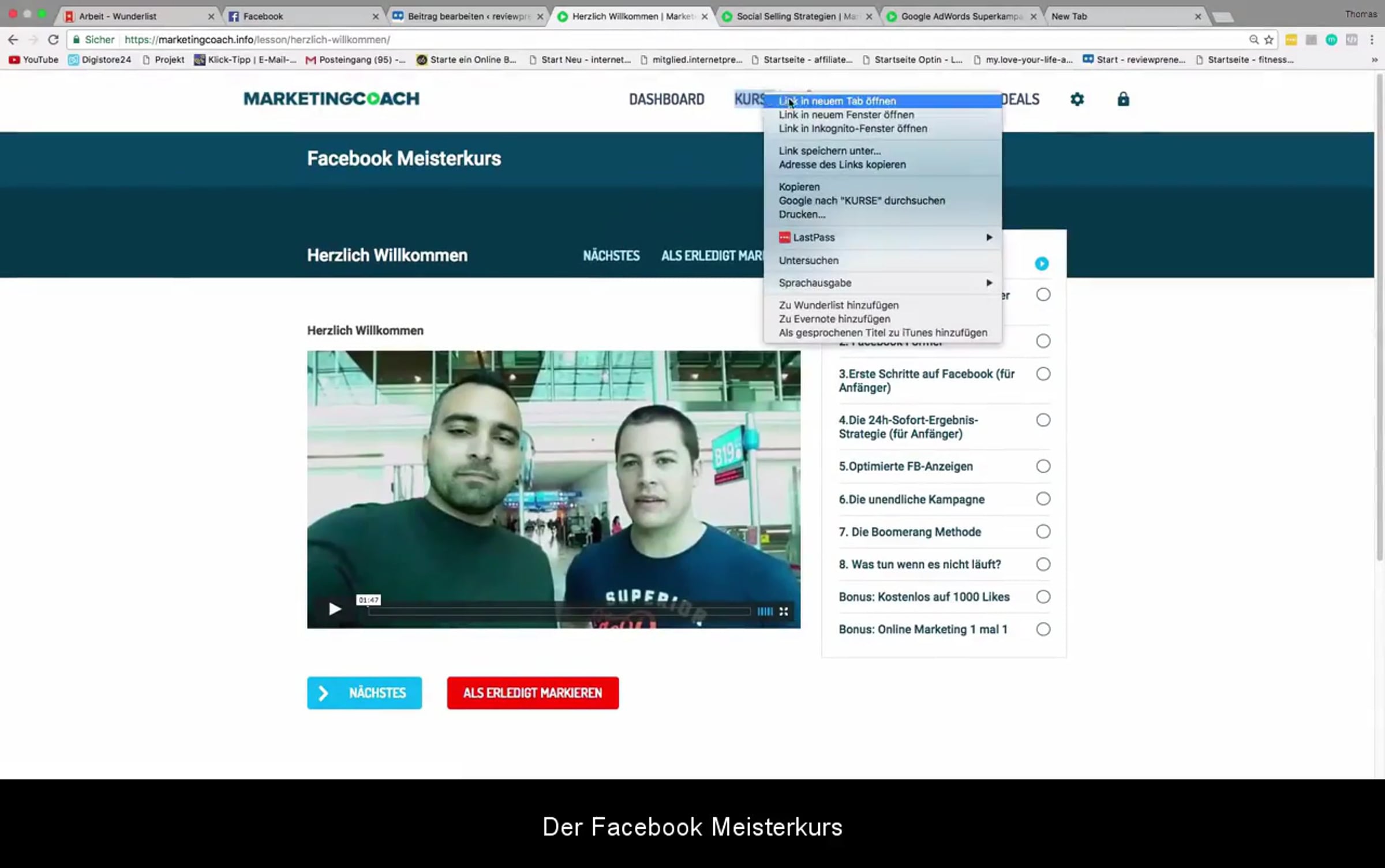The width and height of the screenshot is (1385, 868).
Task: Choose Zu Wunderlist hinzufügen
Action: (883, 305)
